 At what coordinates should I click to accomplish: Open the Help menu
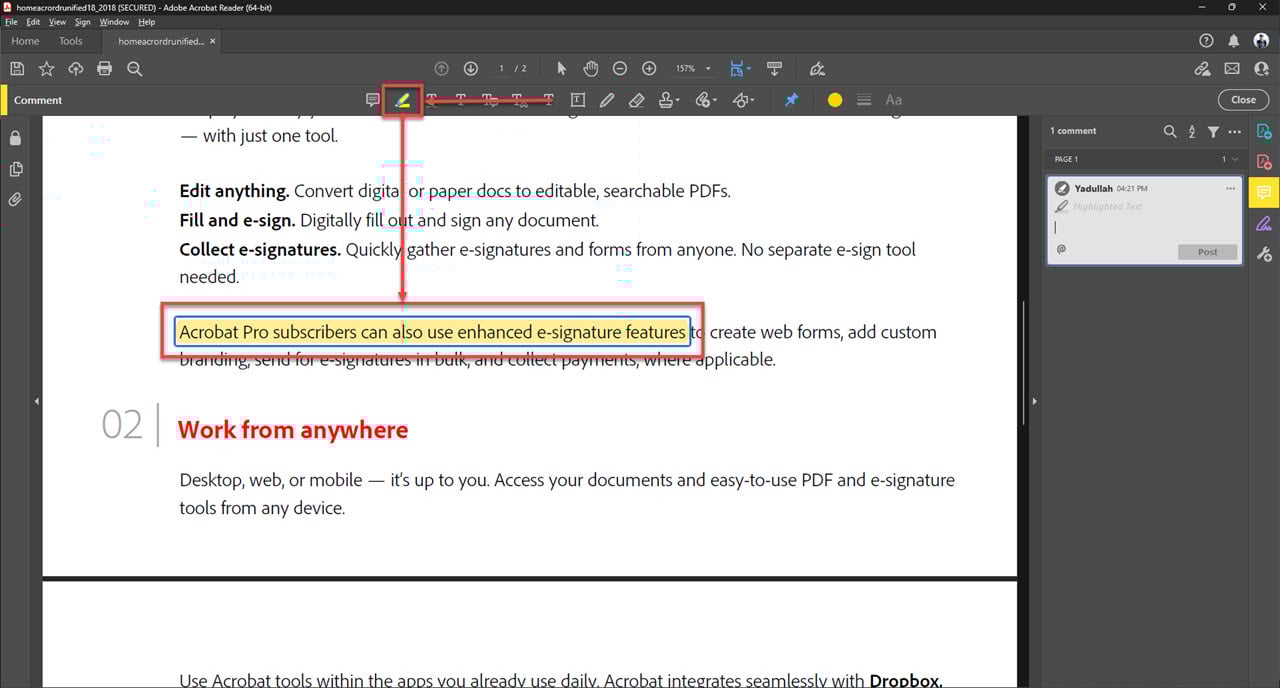coord(147,22)
